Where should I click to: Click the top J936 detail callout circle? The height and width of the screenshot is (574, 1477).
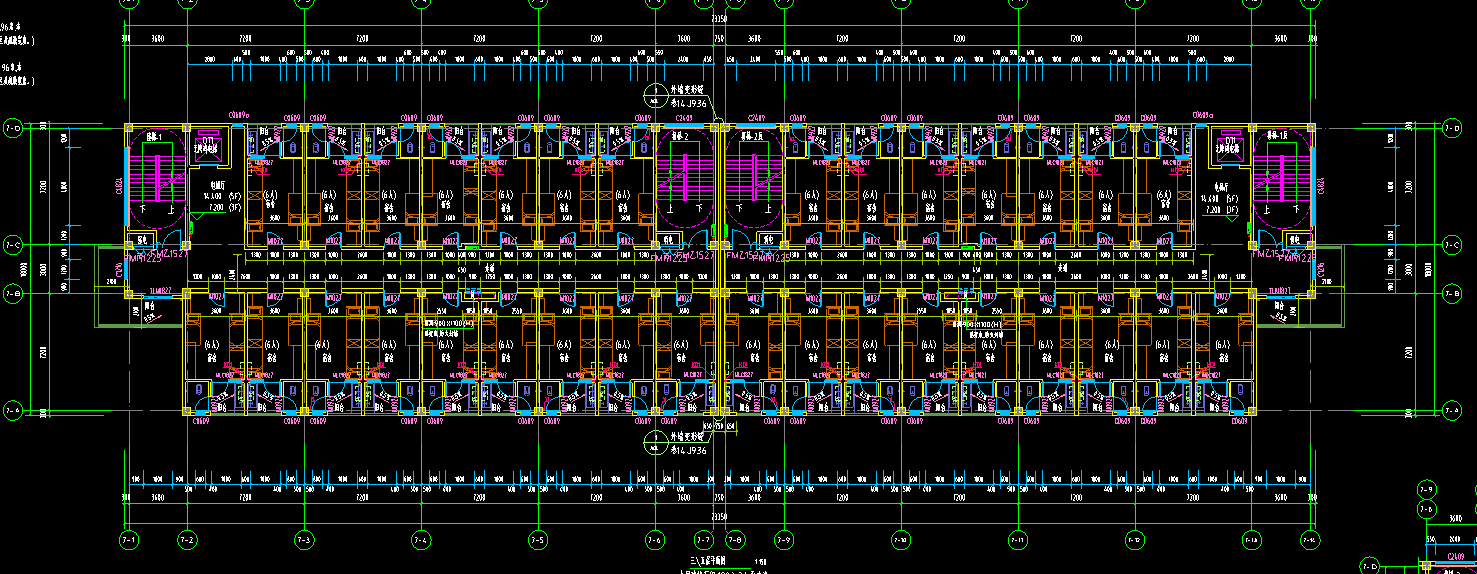click(x=654, y=96)
